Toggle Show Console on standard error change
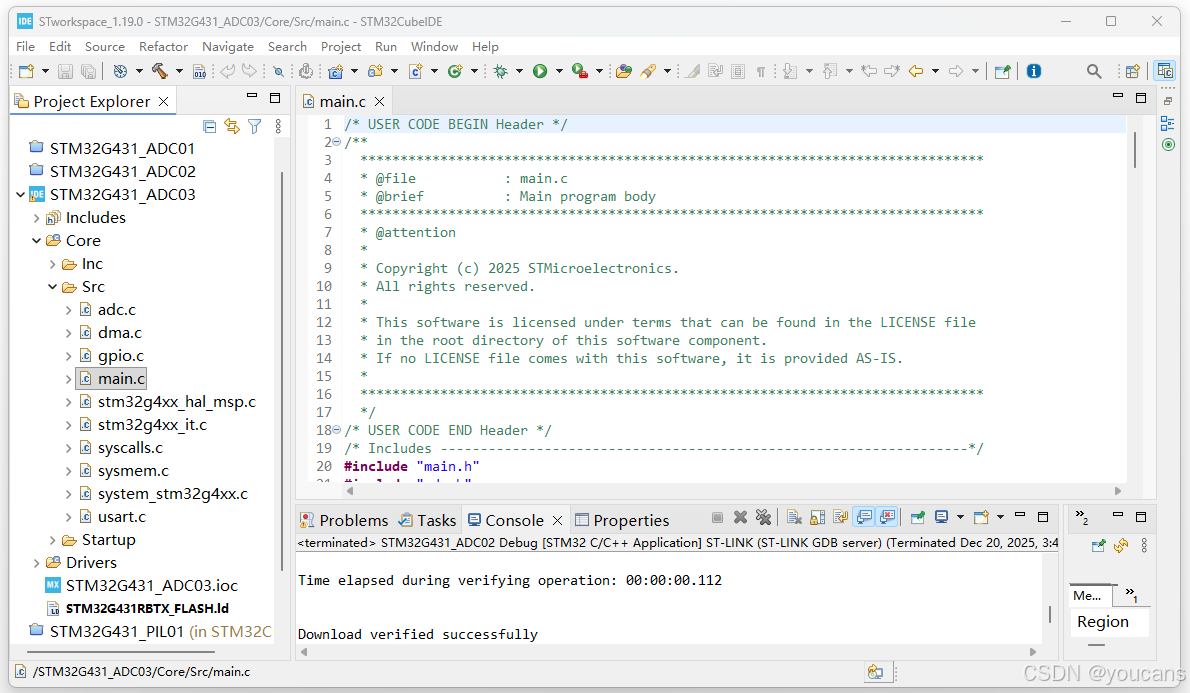The image size is (1190, 693). pyautogui.click(x=887, y=518)
